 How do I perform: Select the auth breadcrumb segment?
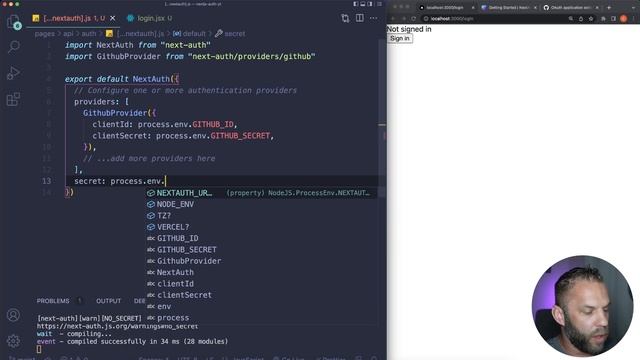coord(89,34)
